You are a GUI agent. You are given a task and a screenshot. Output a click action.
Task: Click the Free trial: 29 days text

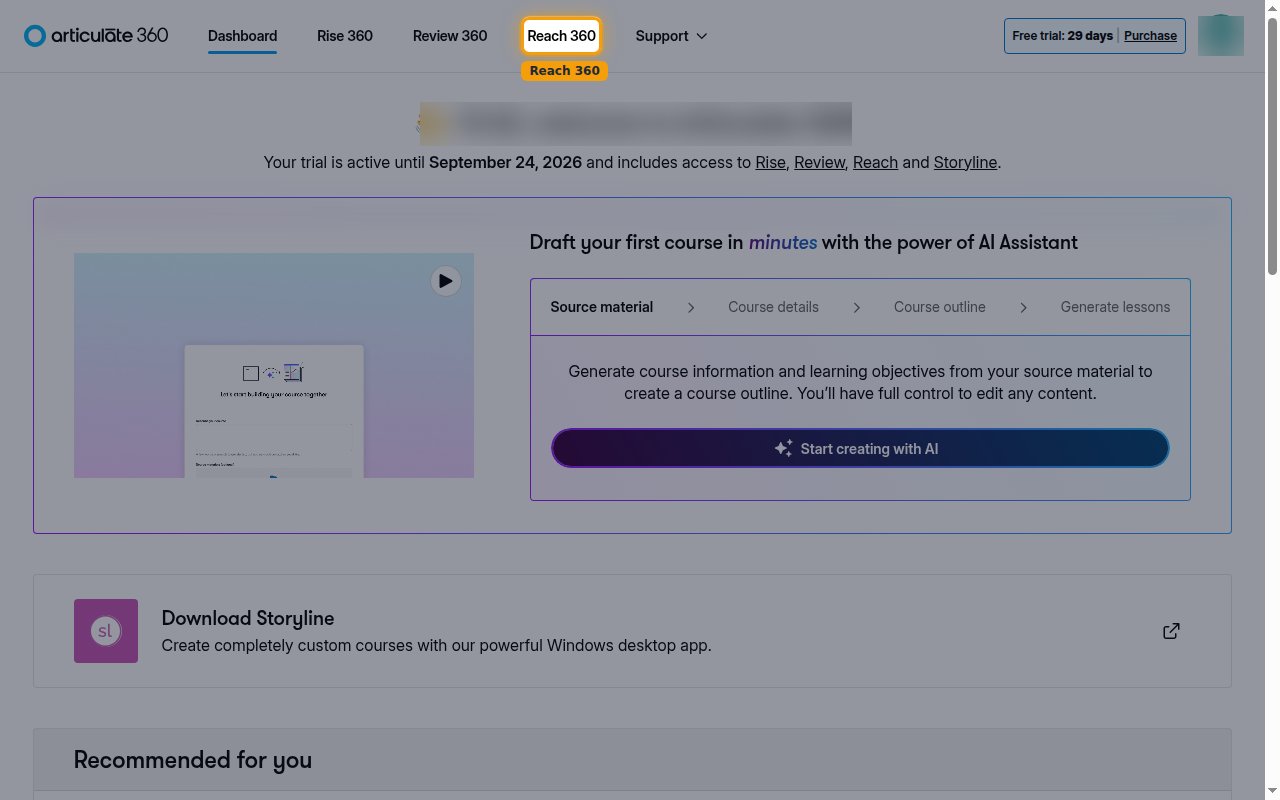point(1062,36)
